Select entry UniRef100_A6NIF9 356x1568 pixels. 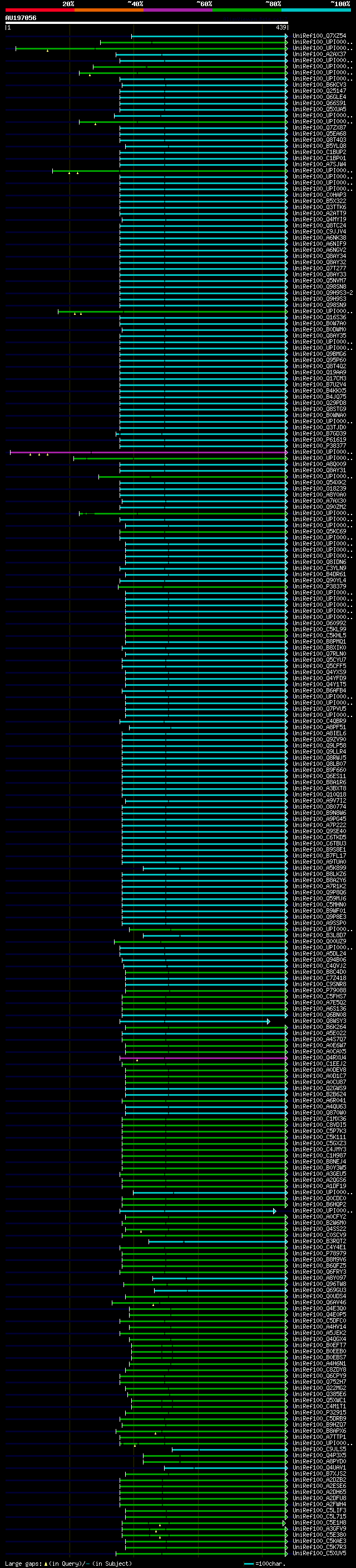point(319,244)
